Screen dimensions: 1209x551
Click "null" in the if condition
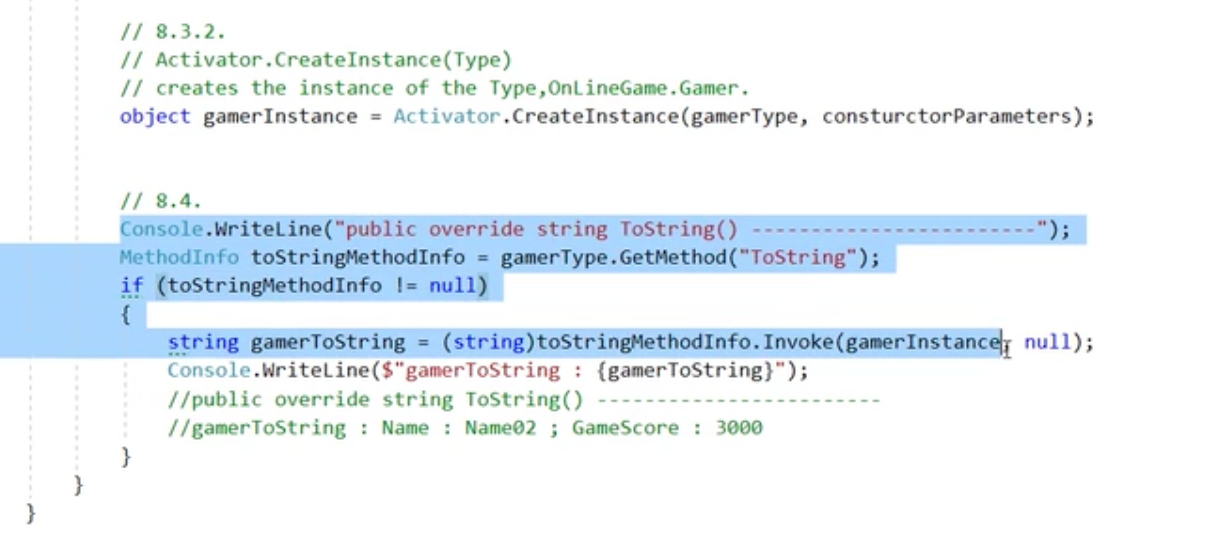coord(452,286)
